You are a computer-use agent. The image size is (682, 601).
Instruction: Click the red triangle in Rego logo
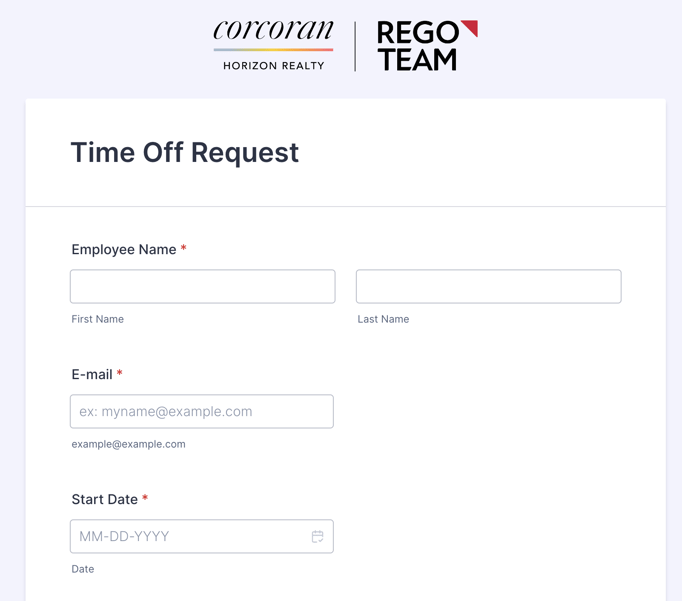(469, 28)
